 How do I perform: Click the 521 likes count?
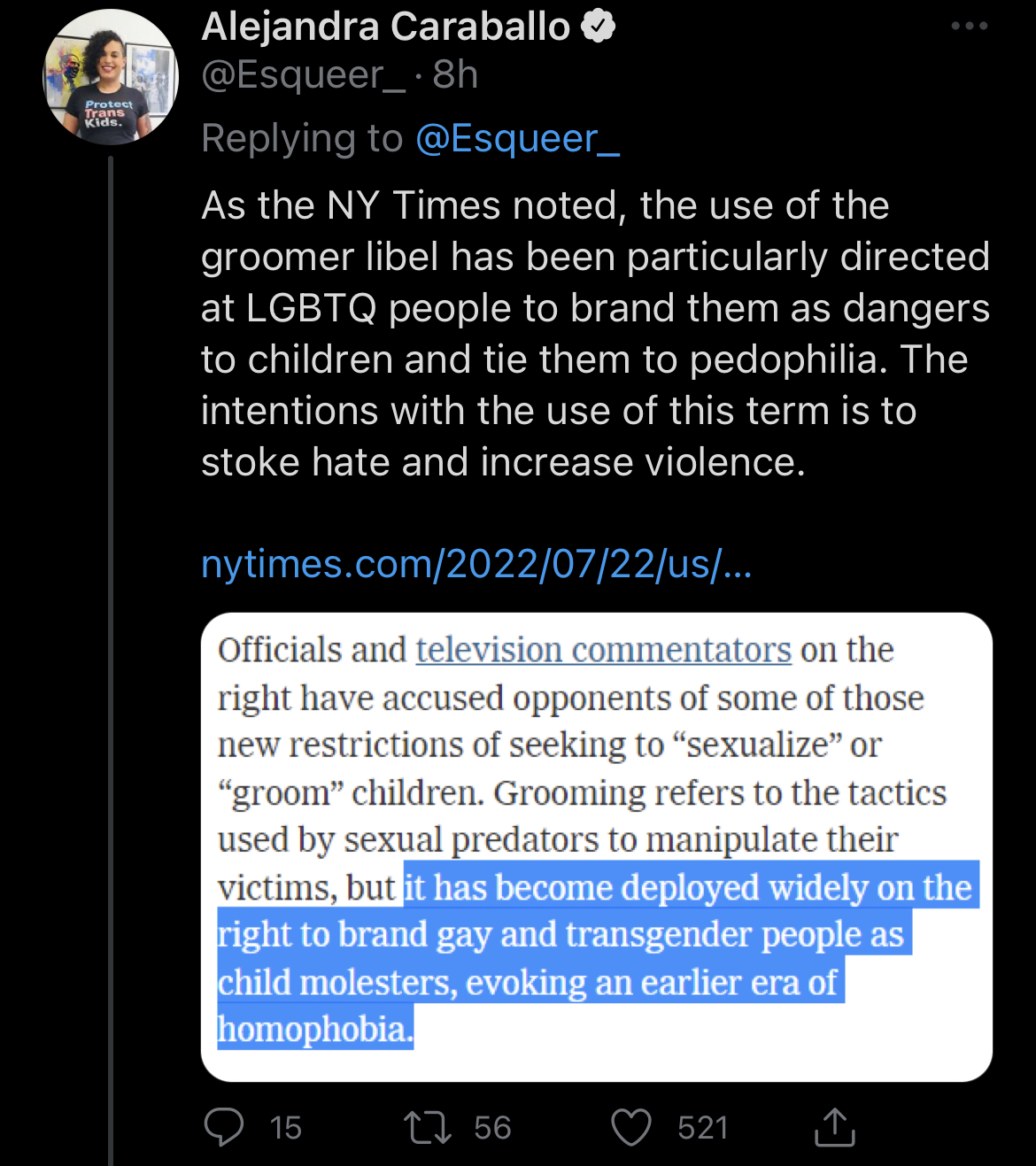[x=702, y=1127]
